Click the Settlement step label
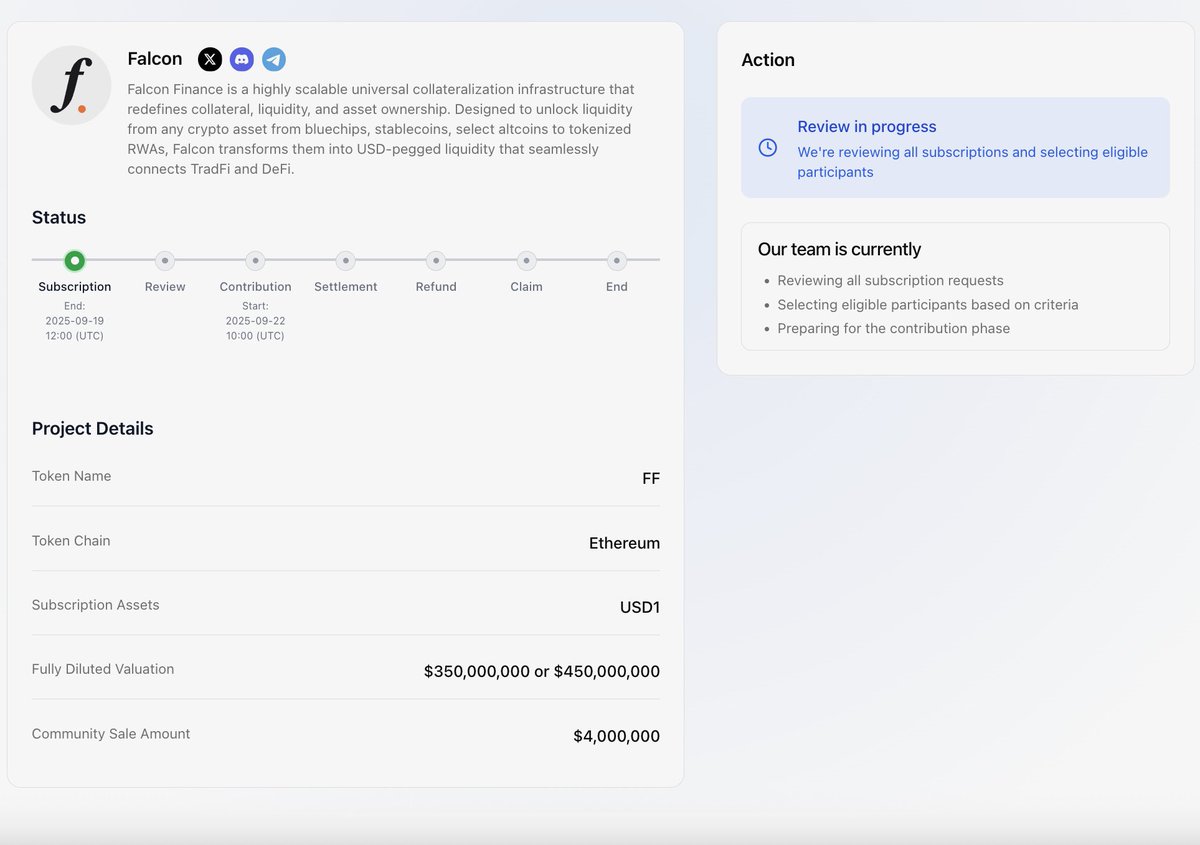This screenshot has height=845, width=1200. click(346, 287)
